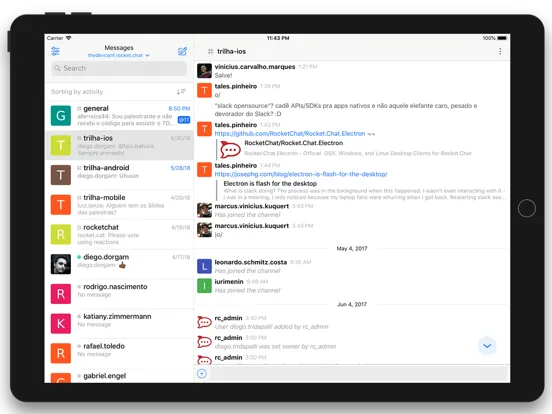Tap the plus attachment button in composer

pos(202,374)
